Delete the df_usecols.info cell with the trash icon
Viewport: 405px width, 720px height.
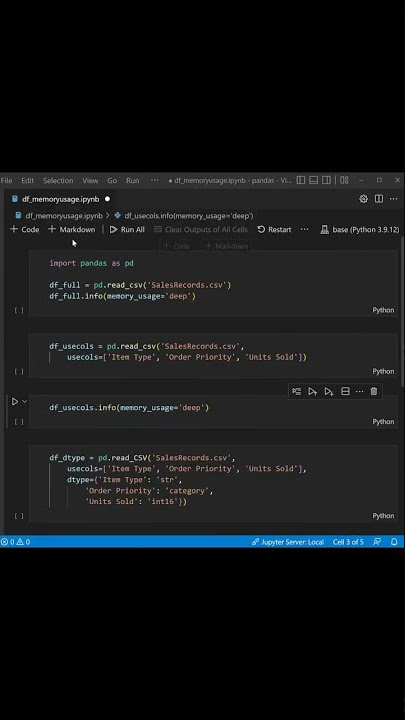[374, 391]
